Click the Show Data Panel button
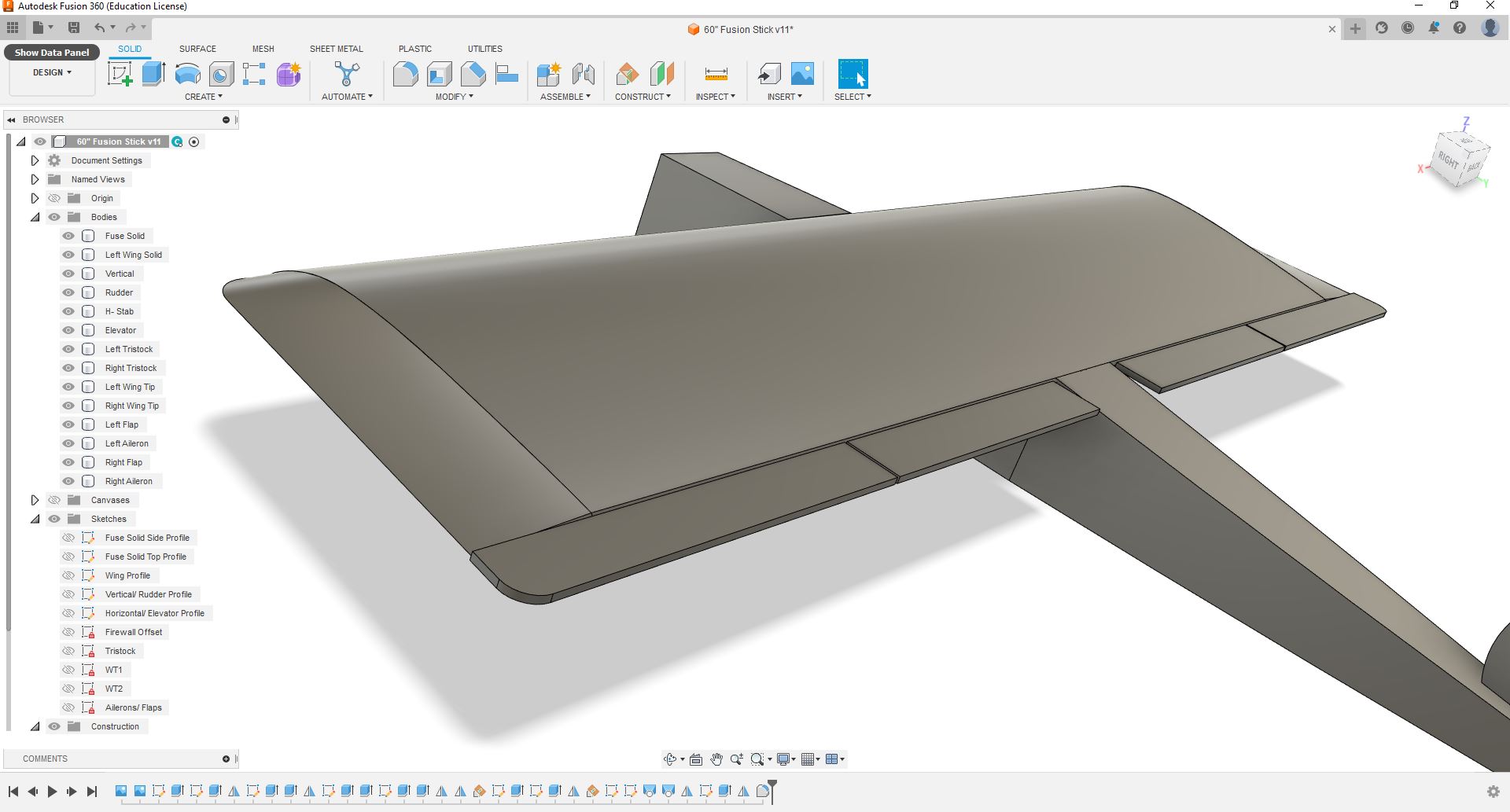This screenshot has height=812, width=1510. tap(52, 53)
